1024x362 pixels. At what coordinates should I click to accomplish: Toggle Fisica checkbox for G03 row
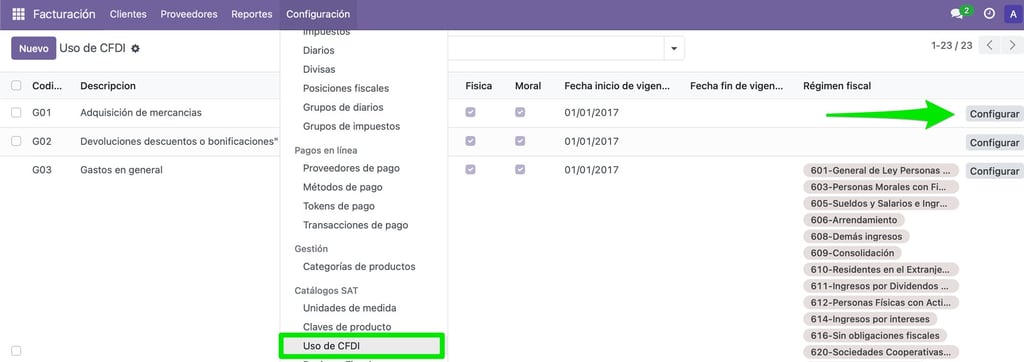click(470, 170)
